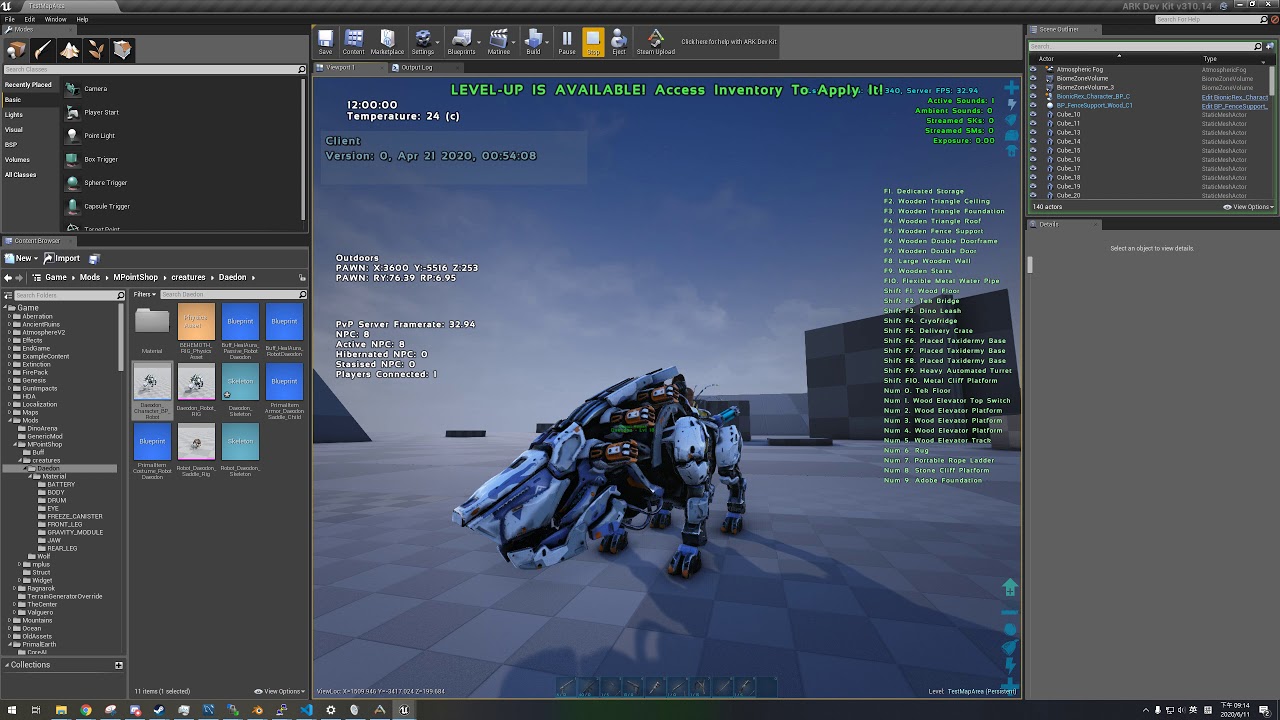Click the Blueprints toolbar icon
This screenshot has width=1280, height=720.
[x=462, y=41]
